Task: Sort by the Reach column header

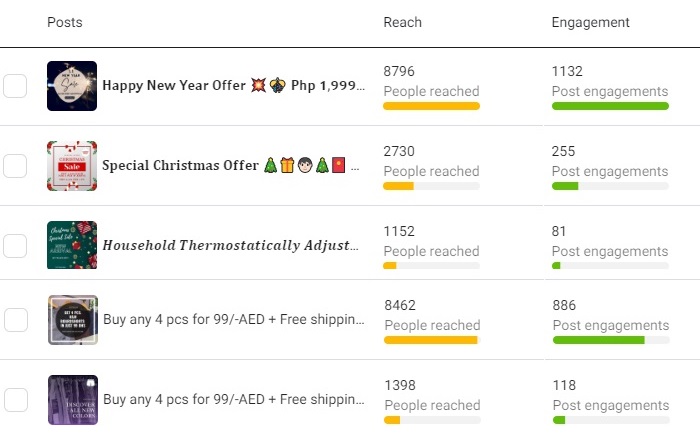Action: 403,22
